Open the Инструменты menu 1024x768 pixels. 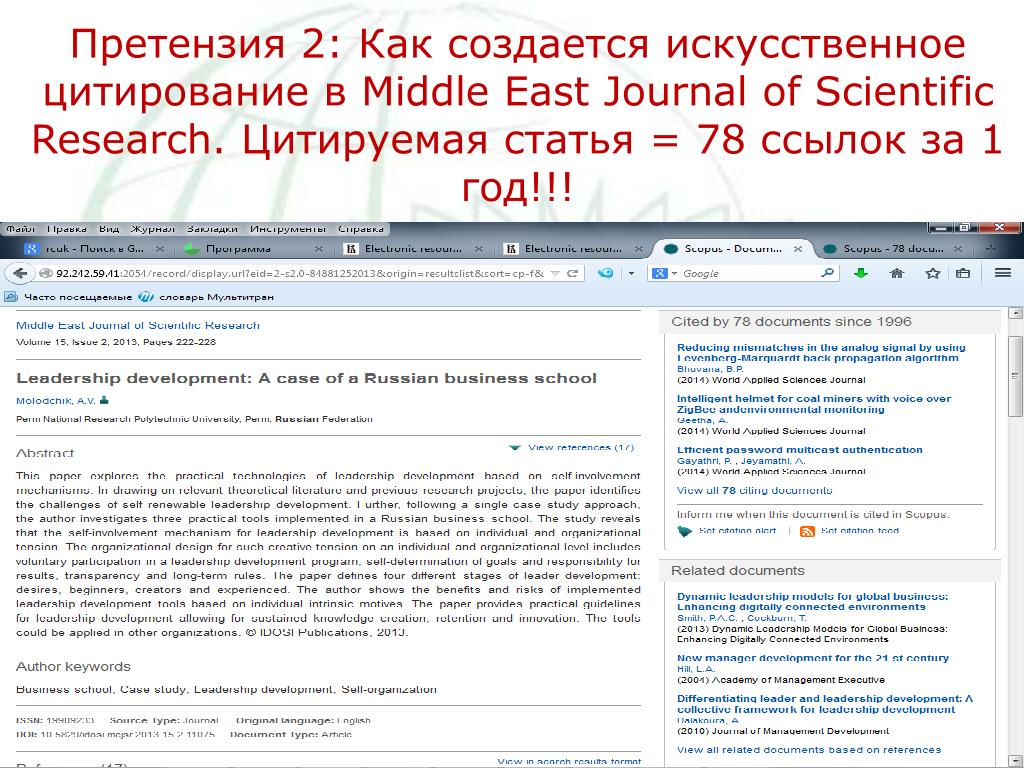[288, 229]
